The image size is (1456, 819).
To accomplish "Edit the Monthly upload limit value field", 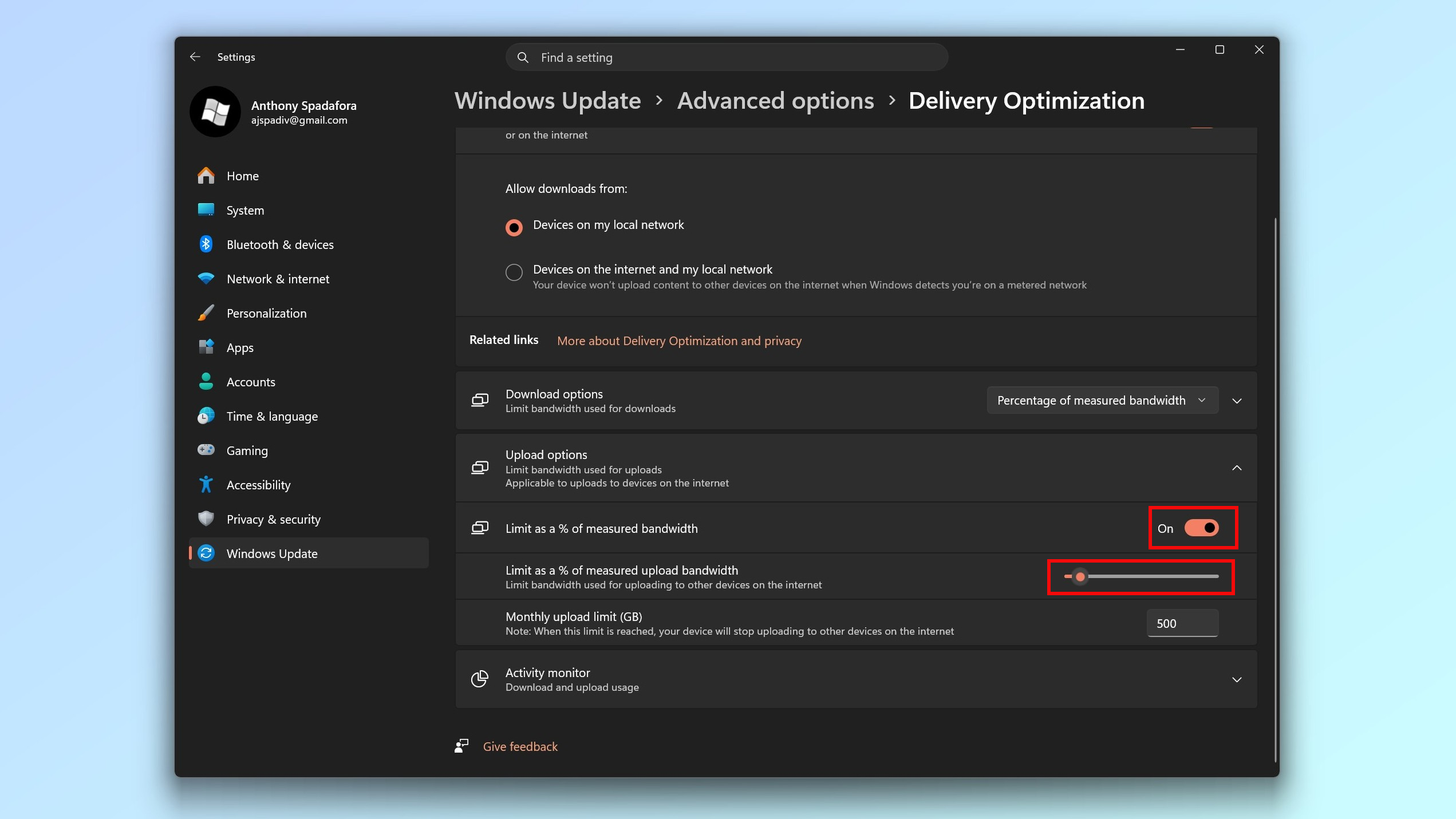I will point(1182,623).
